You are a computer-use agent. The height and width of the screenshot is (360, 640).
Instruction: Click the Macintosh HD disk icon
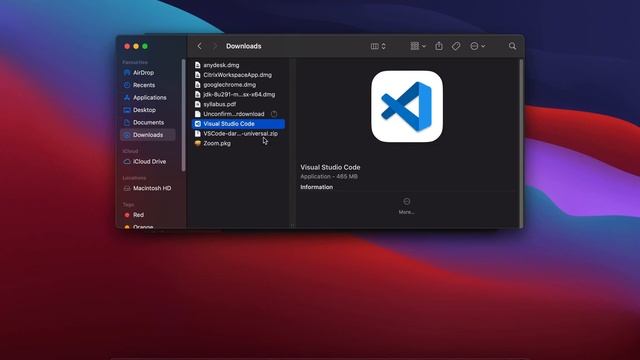127,188
